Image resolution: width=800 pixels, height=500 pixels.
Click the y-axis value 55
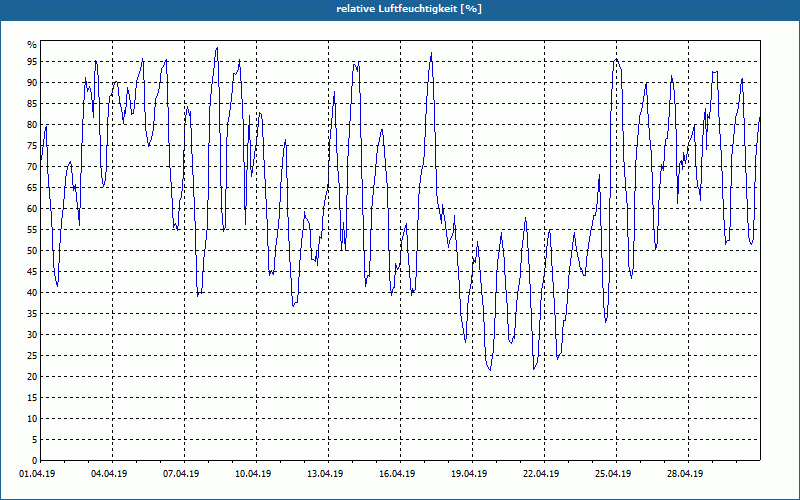coord(32,230)
